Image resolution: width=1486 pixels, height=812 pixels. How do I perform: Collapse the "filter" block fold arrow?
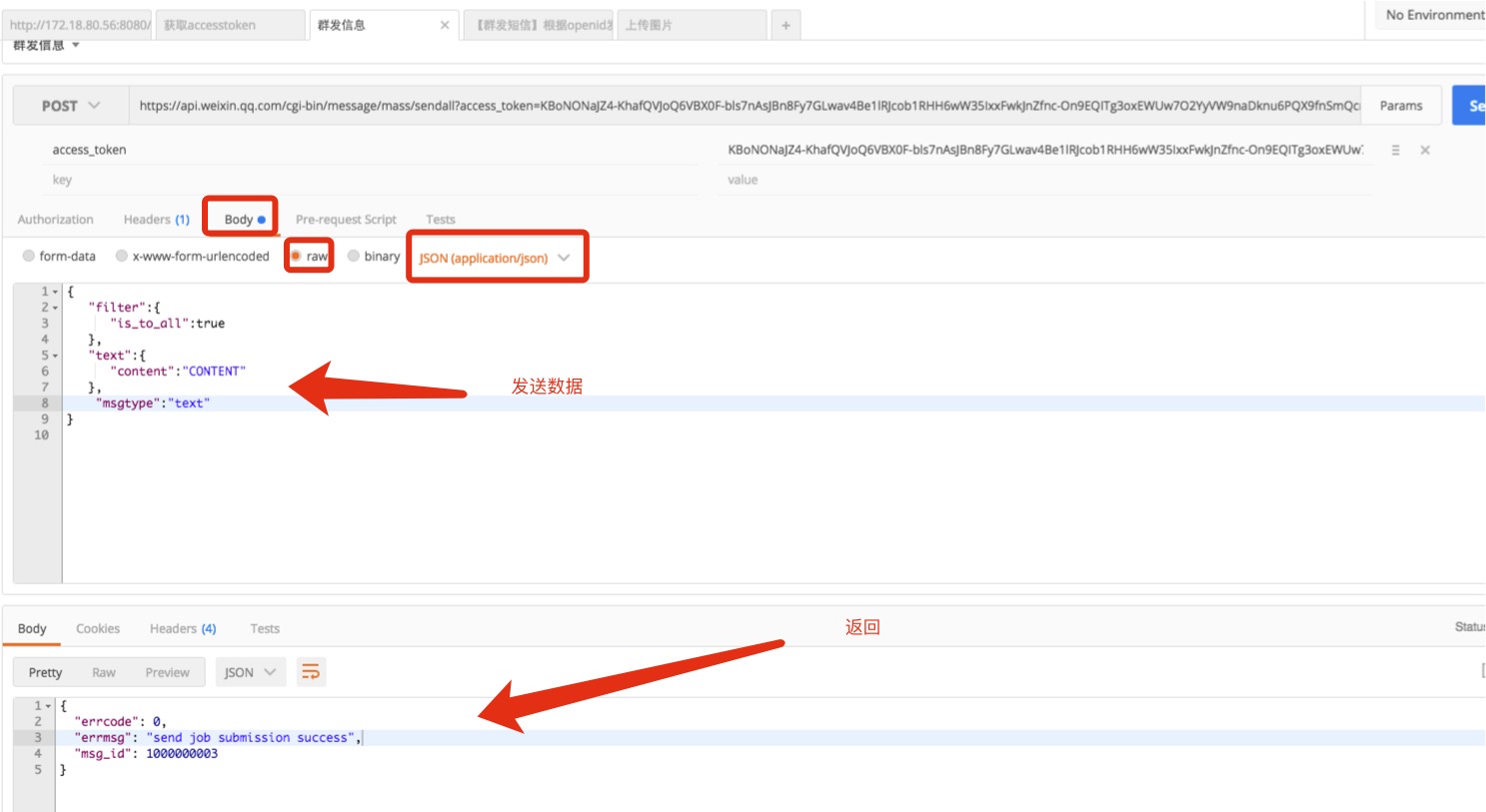coord(56,308)
